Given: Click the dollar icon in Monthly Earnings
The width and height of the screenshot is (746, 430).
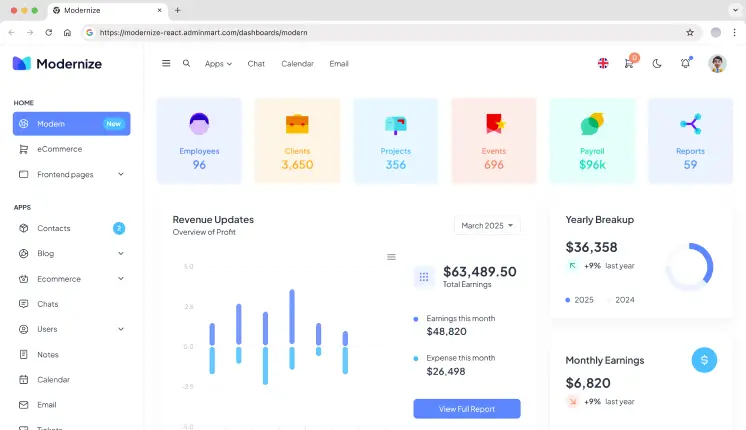Looking at the screenshot, I should pyautogui.click(x=704, y=359).
